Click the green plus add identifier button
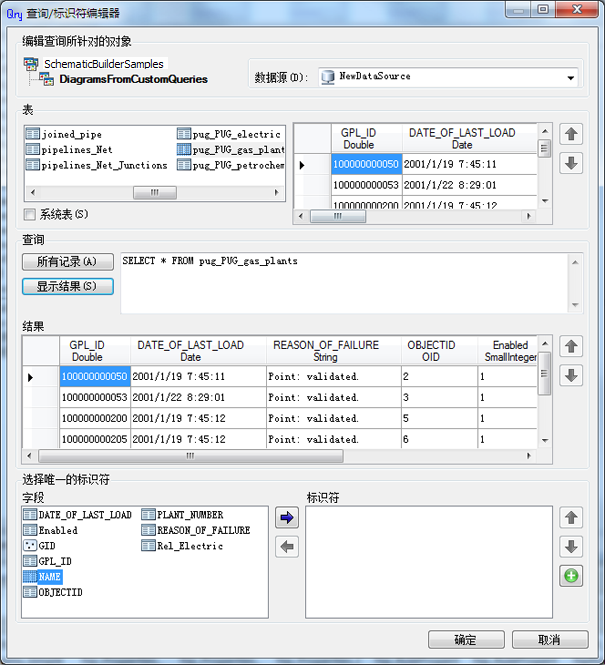 click(570, 576)
